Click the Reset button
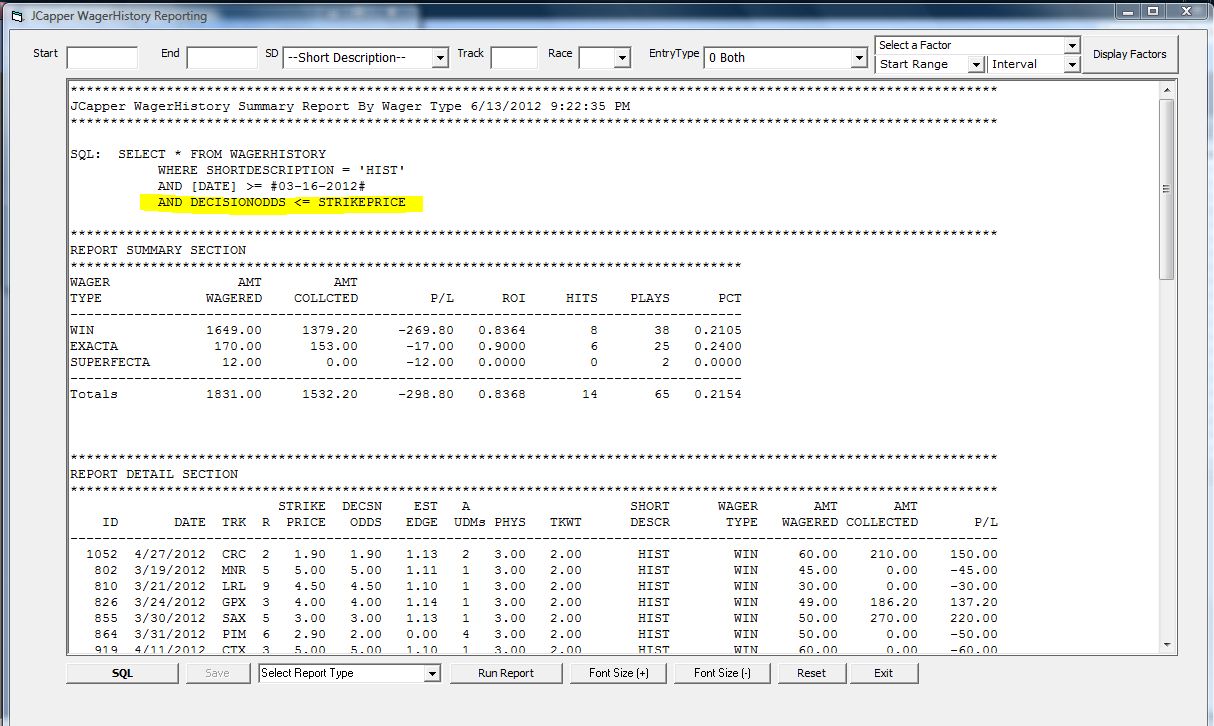Image resolution: width=1214 pixels, height=726 pixels. (x=812, y=673)
